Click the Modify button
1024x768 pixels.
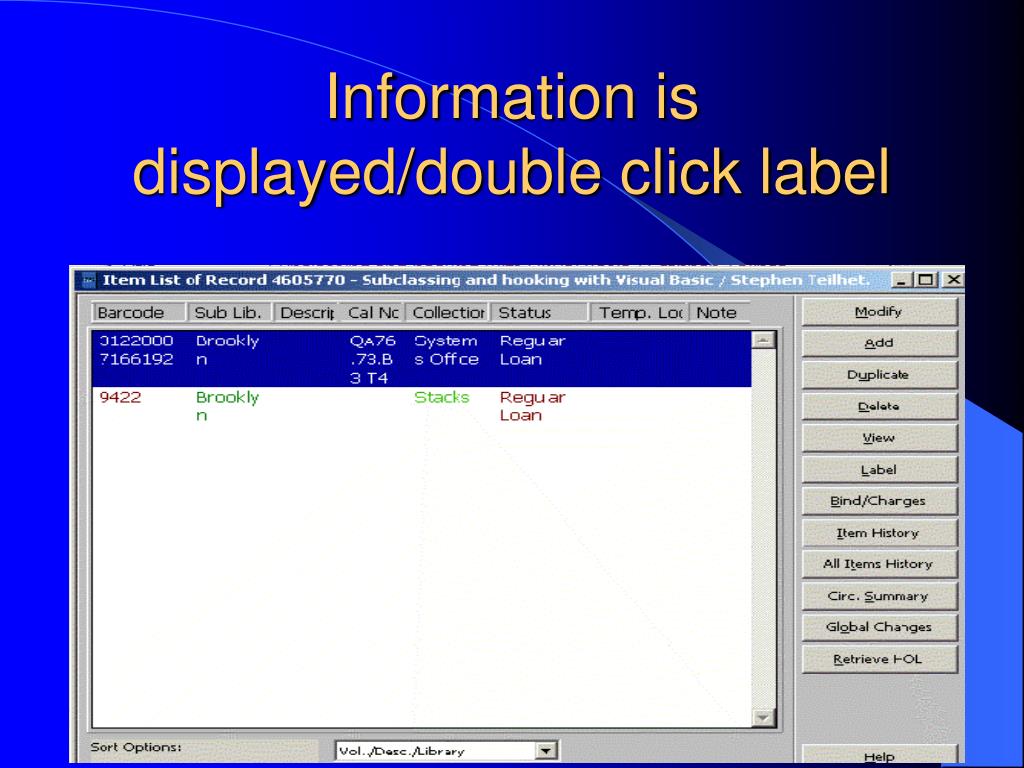(878, 312)
